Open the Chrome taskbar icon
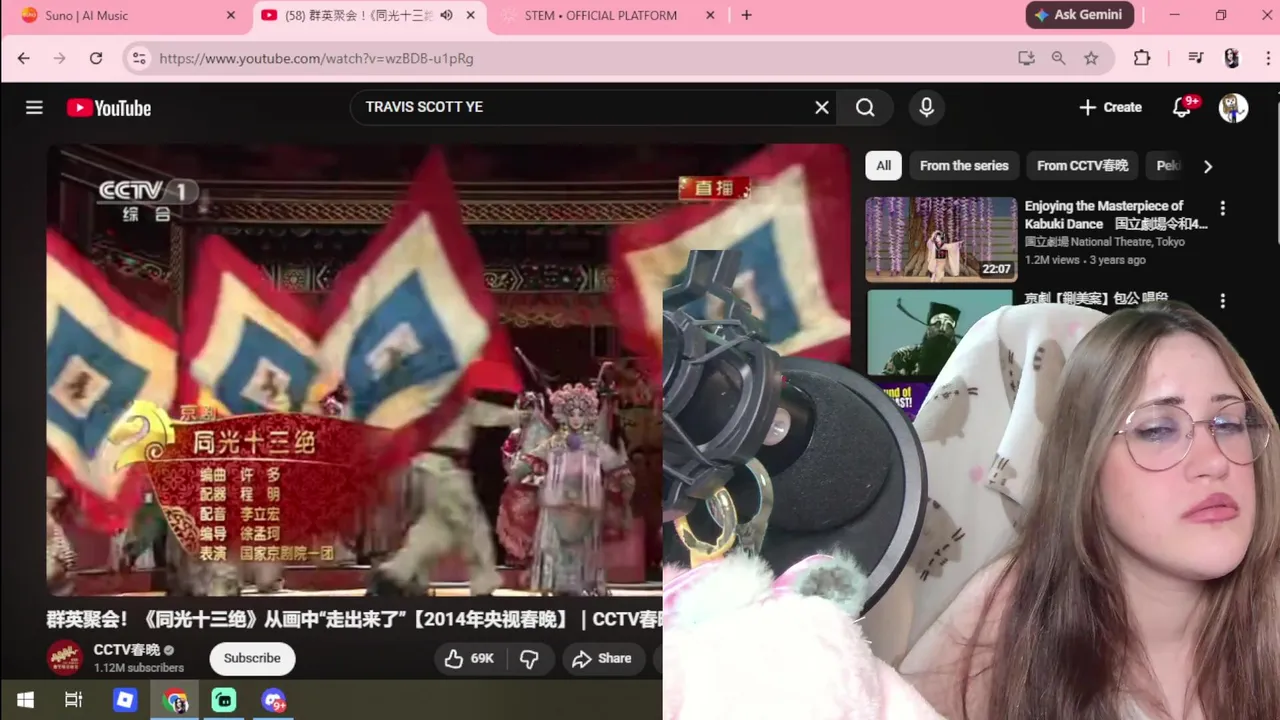The height and width of the screenshot is (720, 1280). [175, 701]
